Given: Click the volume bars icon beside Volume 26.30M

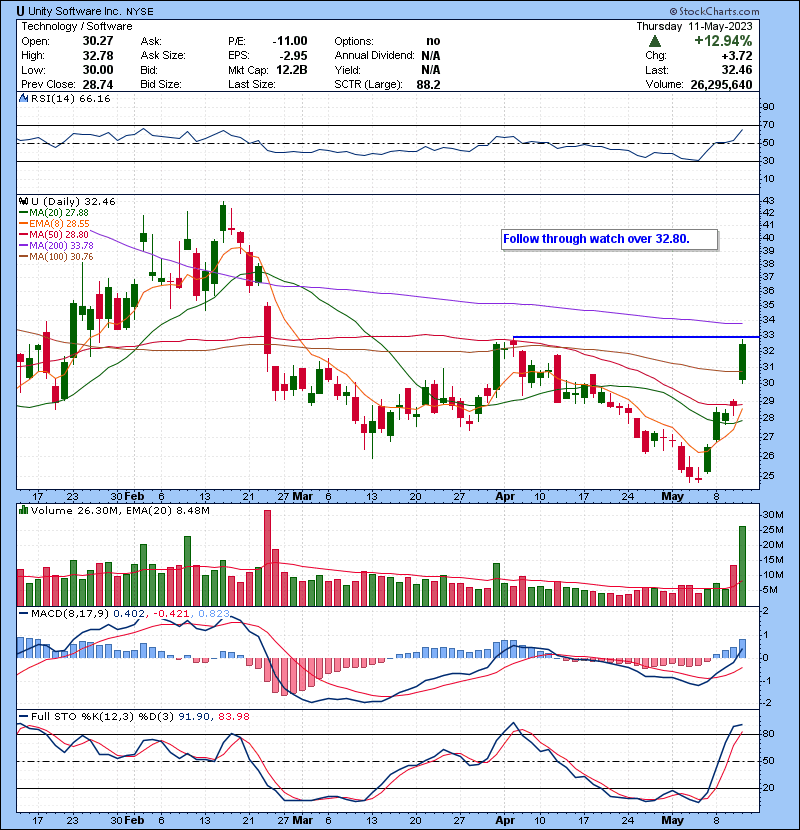Looking at the screenshot, I should [x=23, y=510].
